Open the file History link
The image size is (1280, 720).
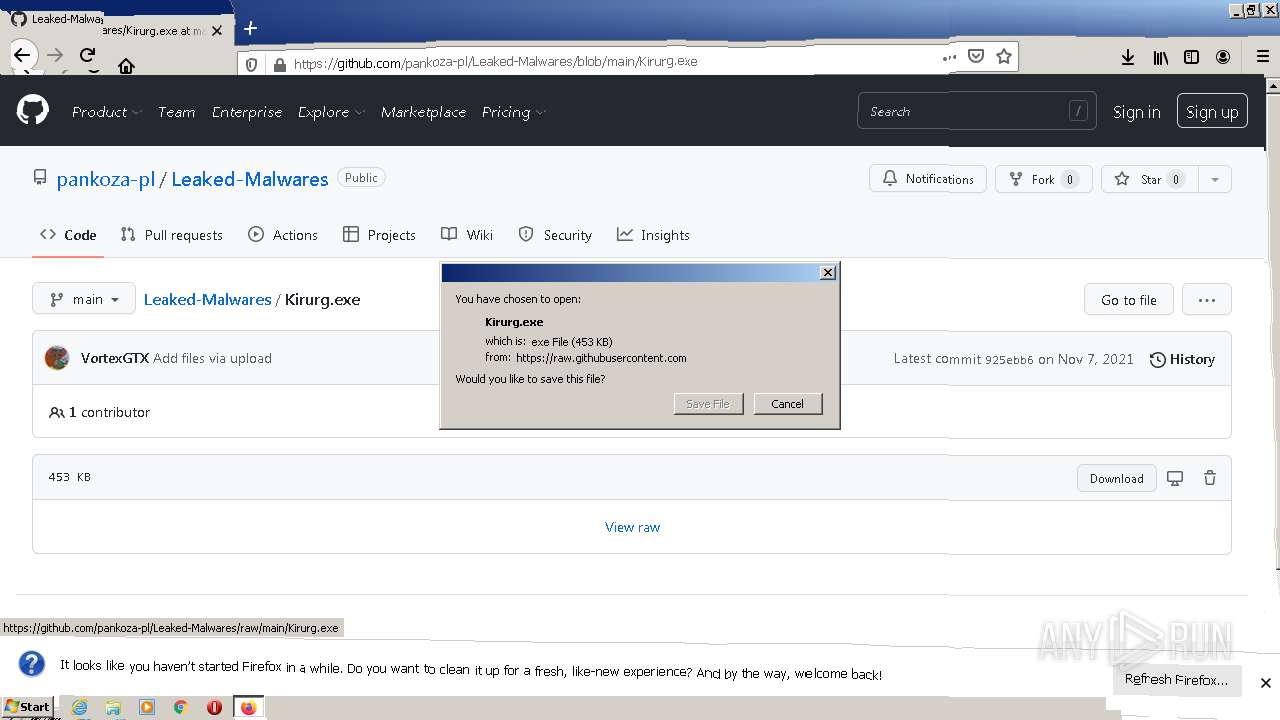[x=1182, y=359]
